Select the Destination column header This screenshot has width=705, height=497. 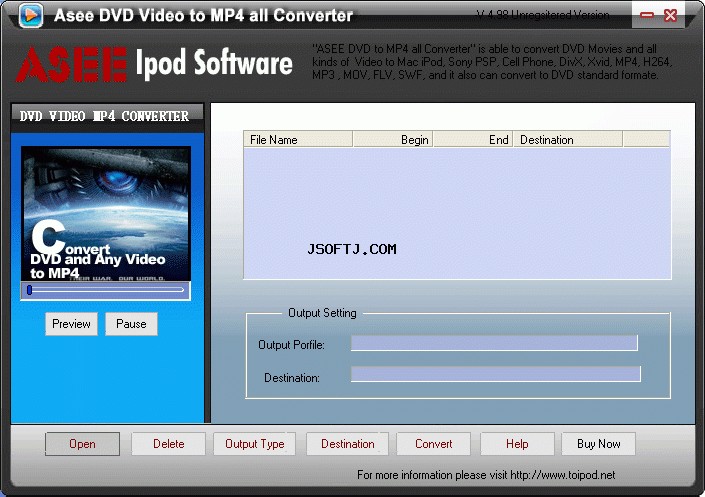568,139
